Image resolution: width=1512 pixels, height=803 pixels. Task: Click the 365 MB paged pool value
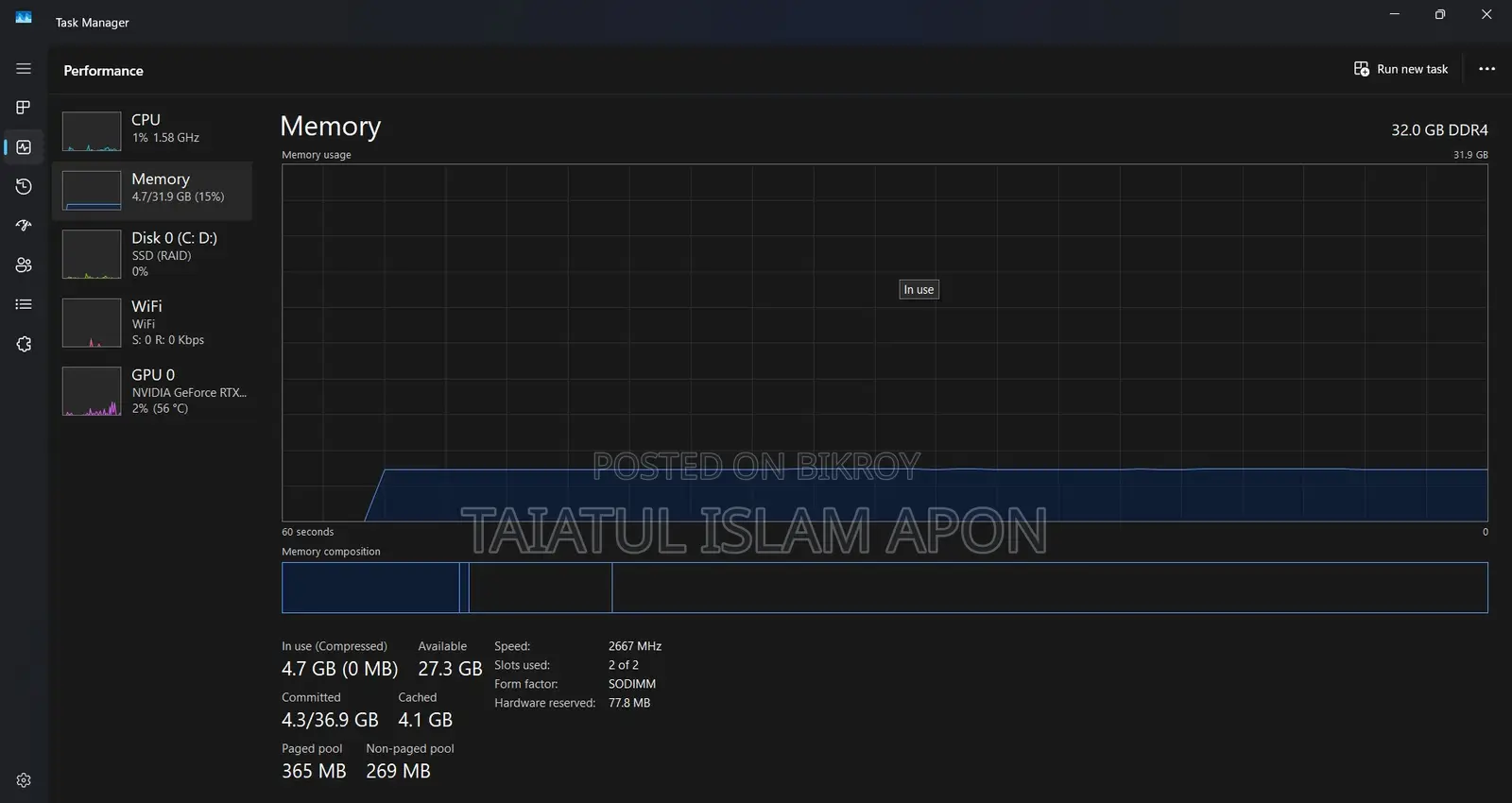pos(314,771)
